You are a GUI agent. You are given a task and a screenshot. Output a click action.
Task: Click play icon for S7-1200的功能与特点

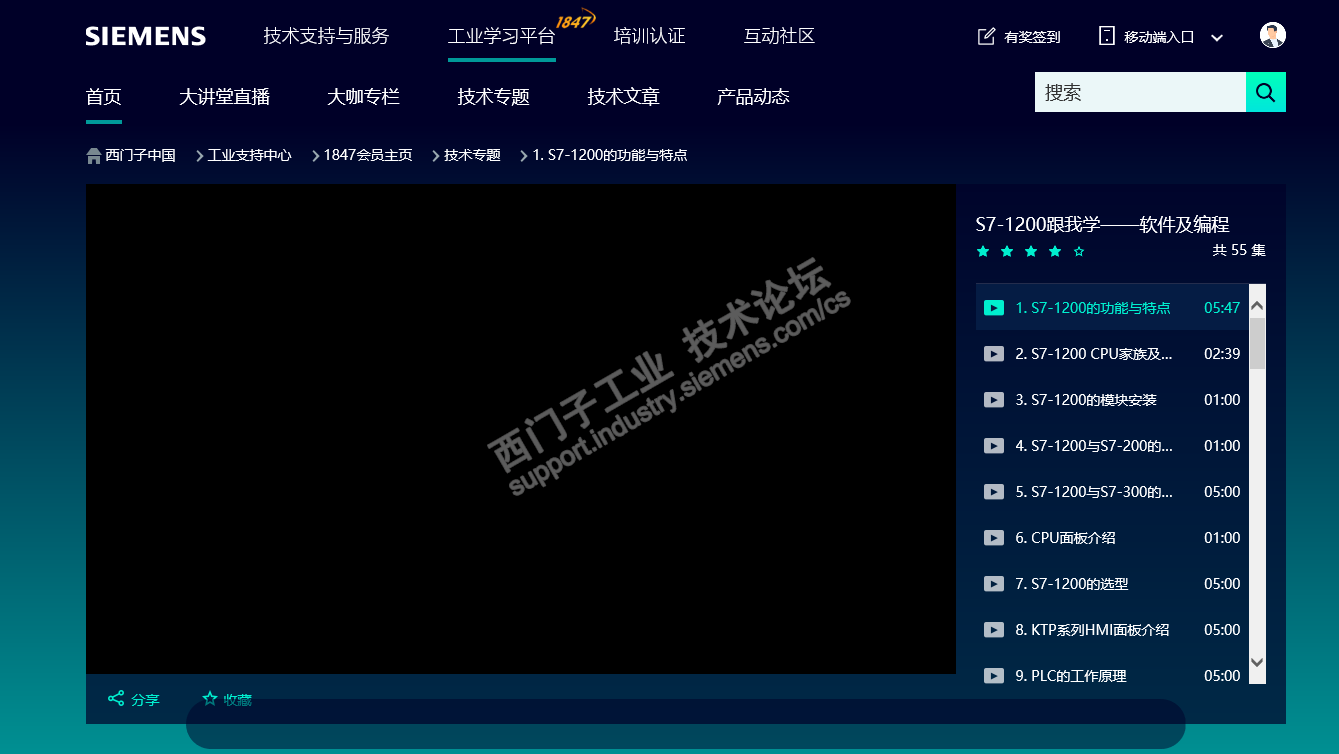[994, 308]
